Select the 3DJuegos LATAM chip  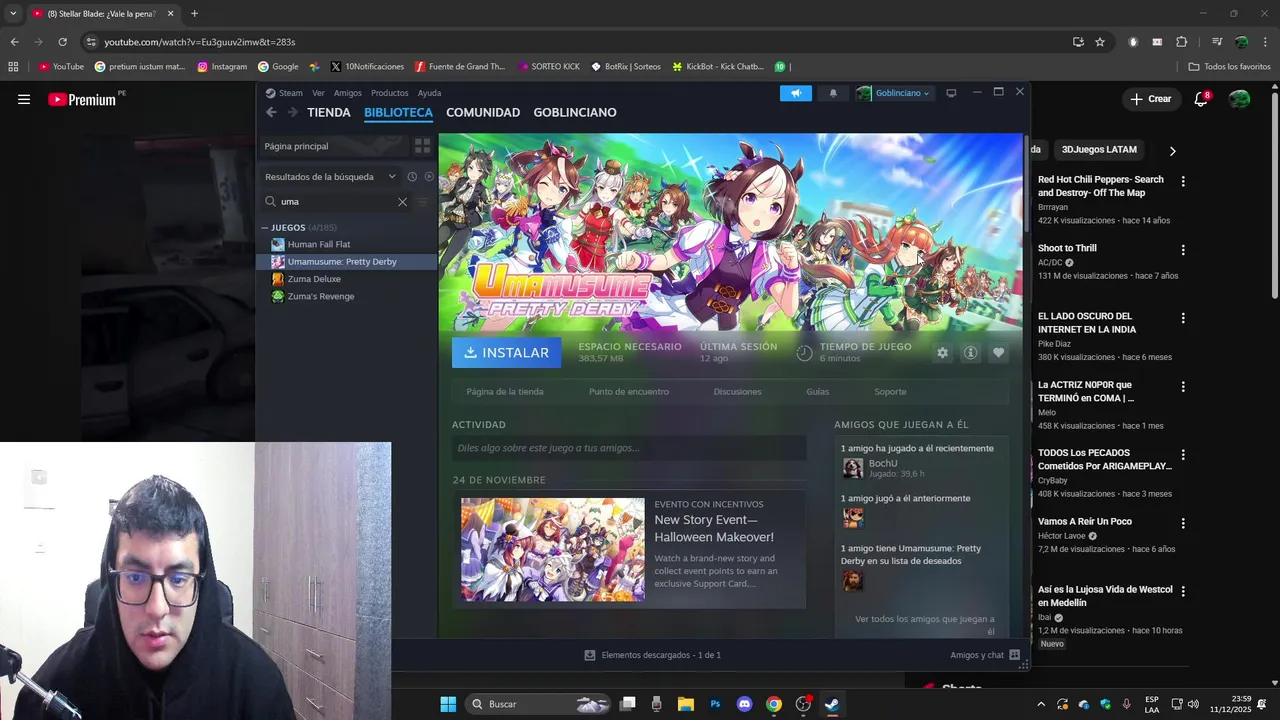tap(1099, 149)
